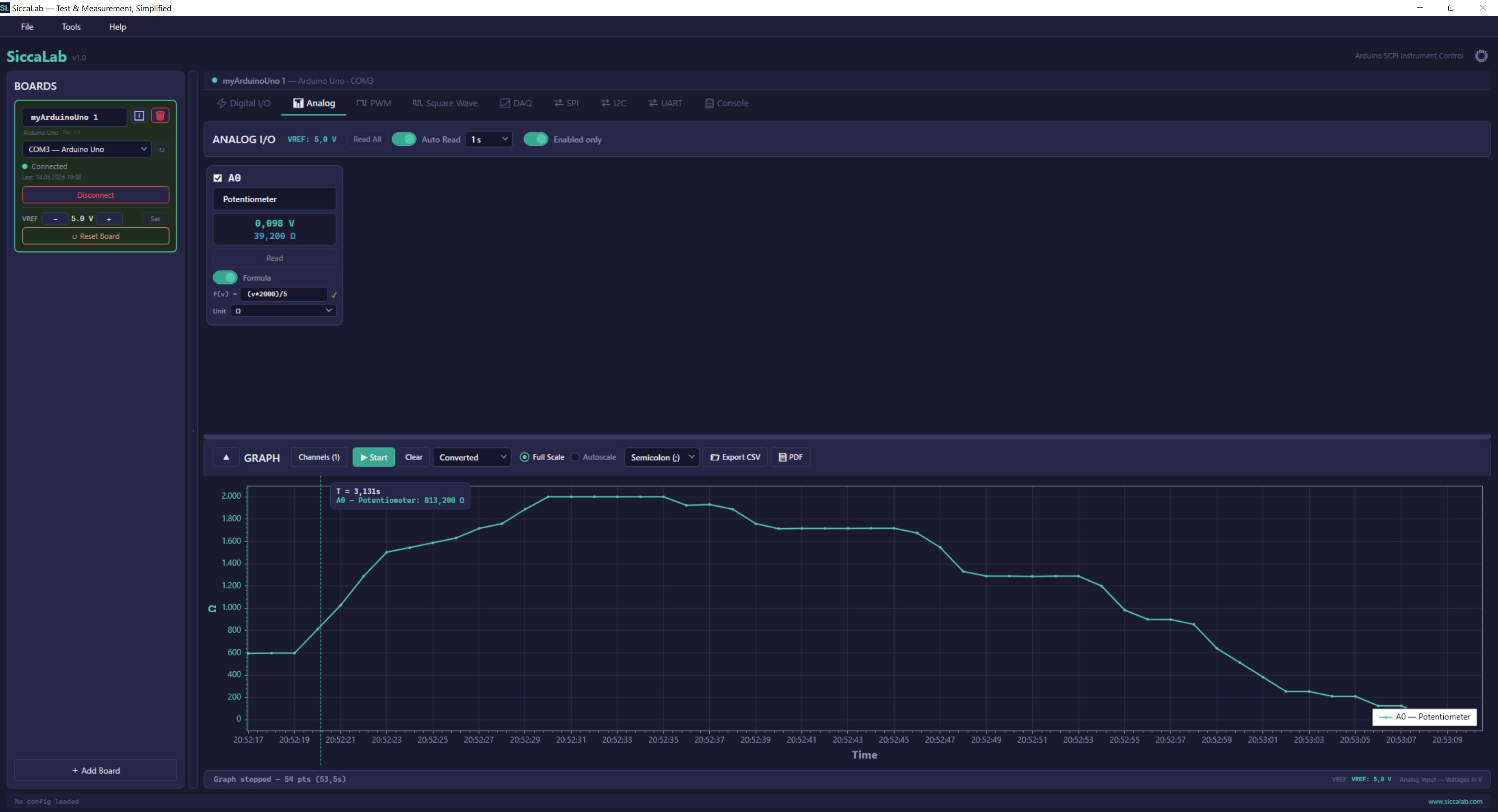1498x812 pixels.
Task: Delete board with the red trash icon
Action: [161, 116]
